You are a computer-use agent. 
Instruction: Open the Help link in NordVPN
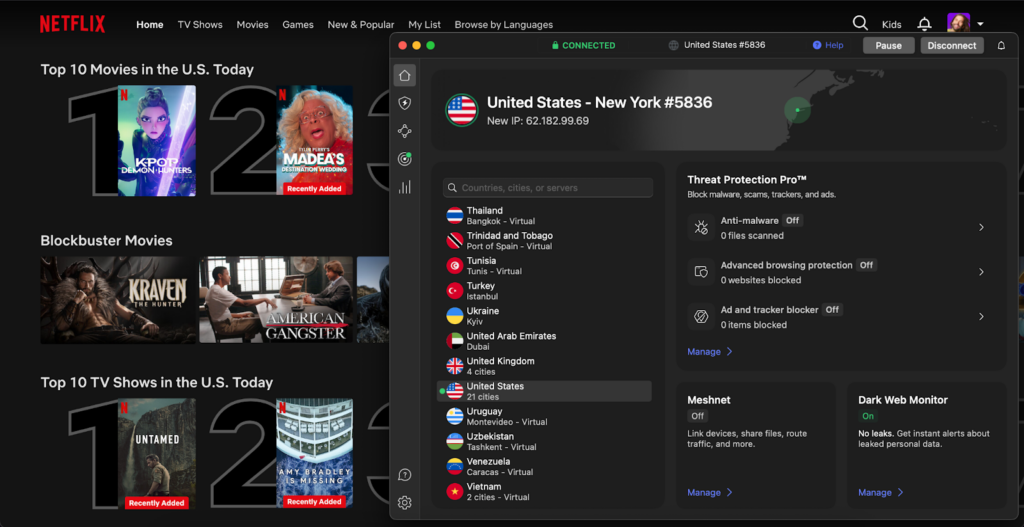pyautogui.click(x=827, y=45)
